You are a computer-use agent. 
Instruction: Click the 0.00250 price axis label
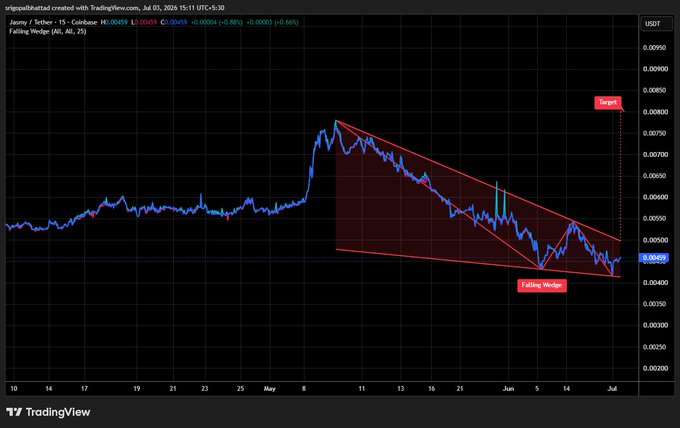point(654,347)
